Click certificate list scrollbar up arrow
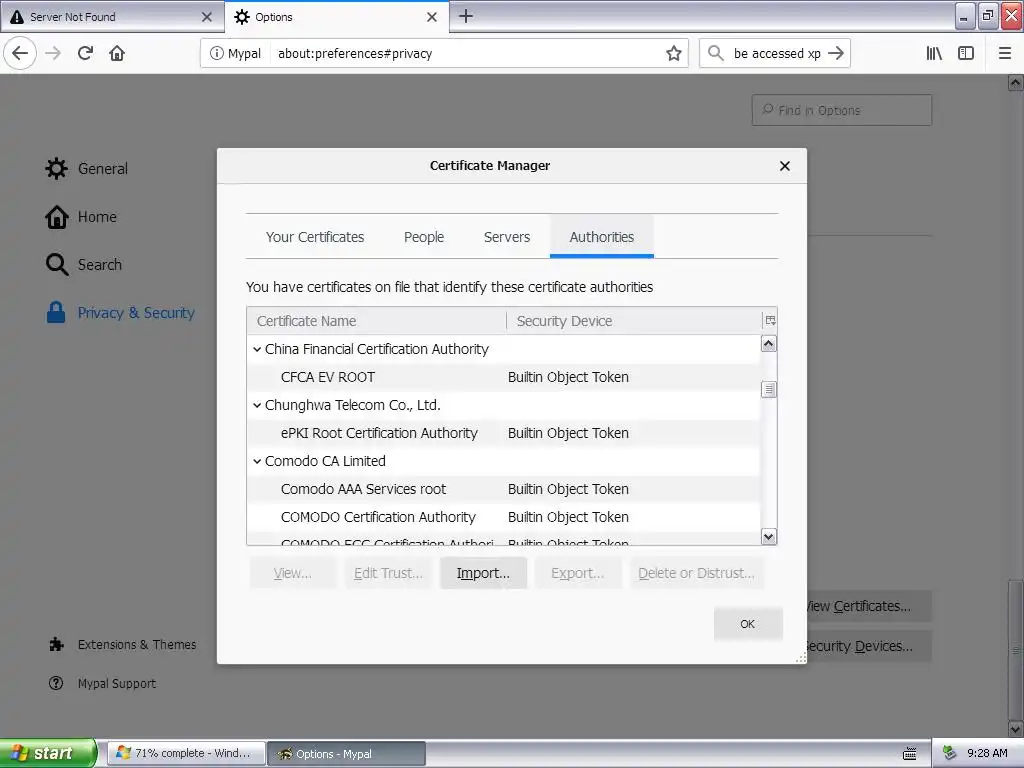 click(x=769, y=344)
